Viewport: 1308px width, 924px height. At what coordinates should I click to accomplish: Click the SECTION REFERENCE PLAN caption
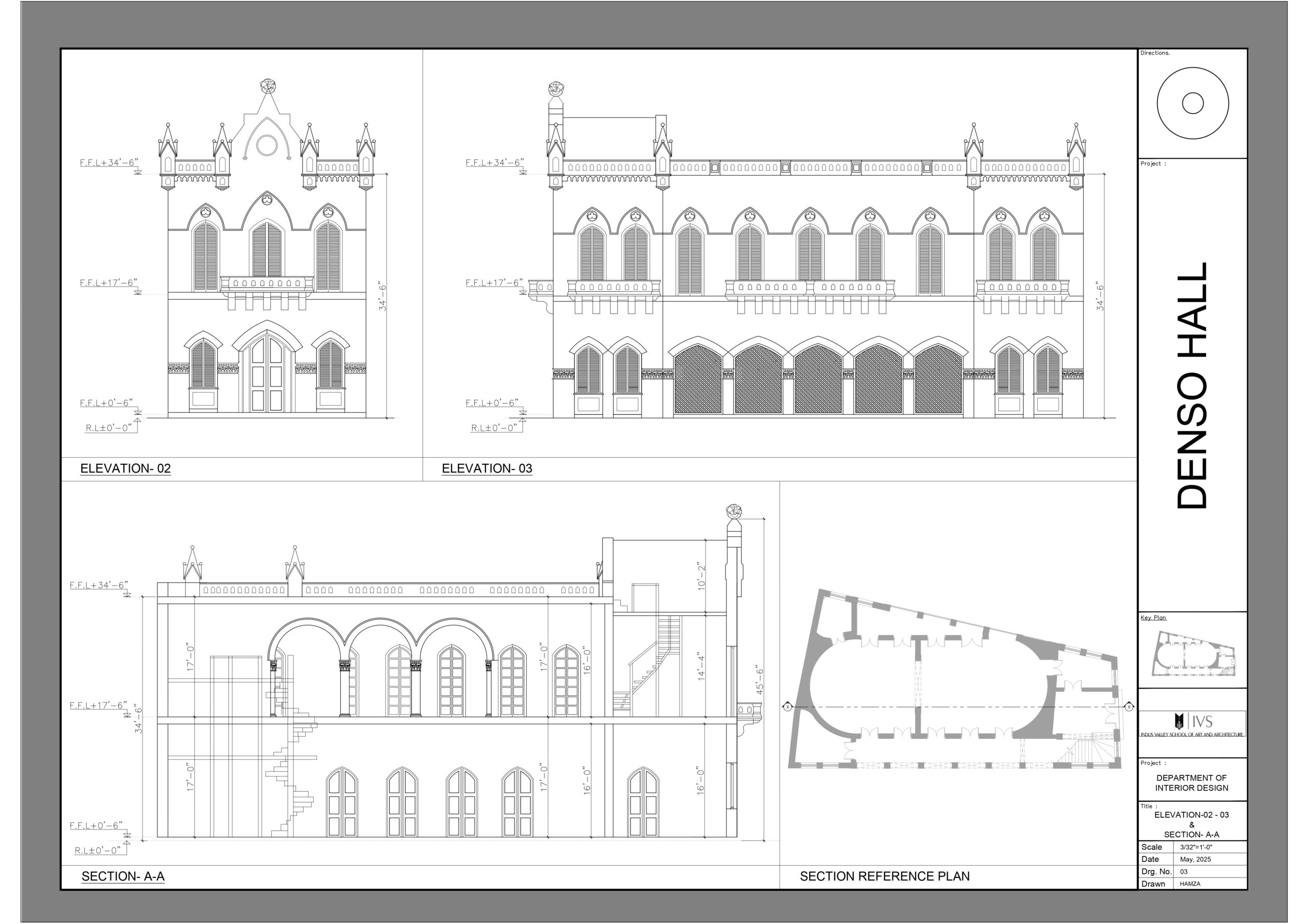point(884,876)
